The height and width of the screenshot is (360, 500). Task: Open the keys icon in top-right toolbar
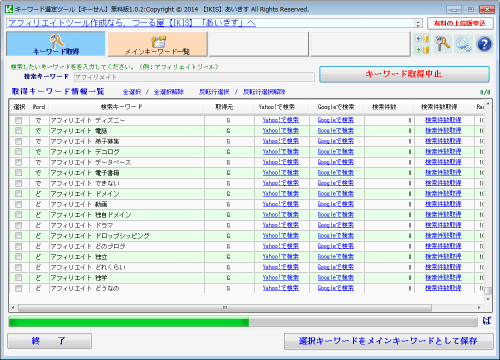point(443,44)
